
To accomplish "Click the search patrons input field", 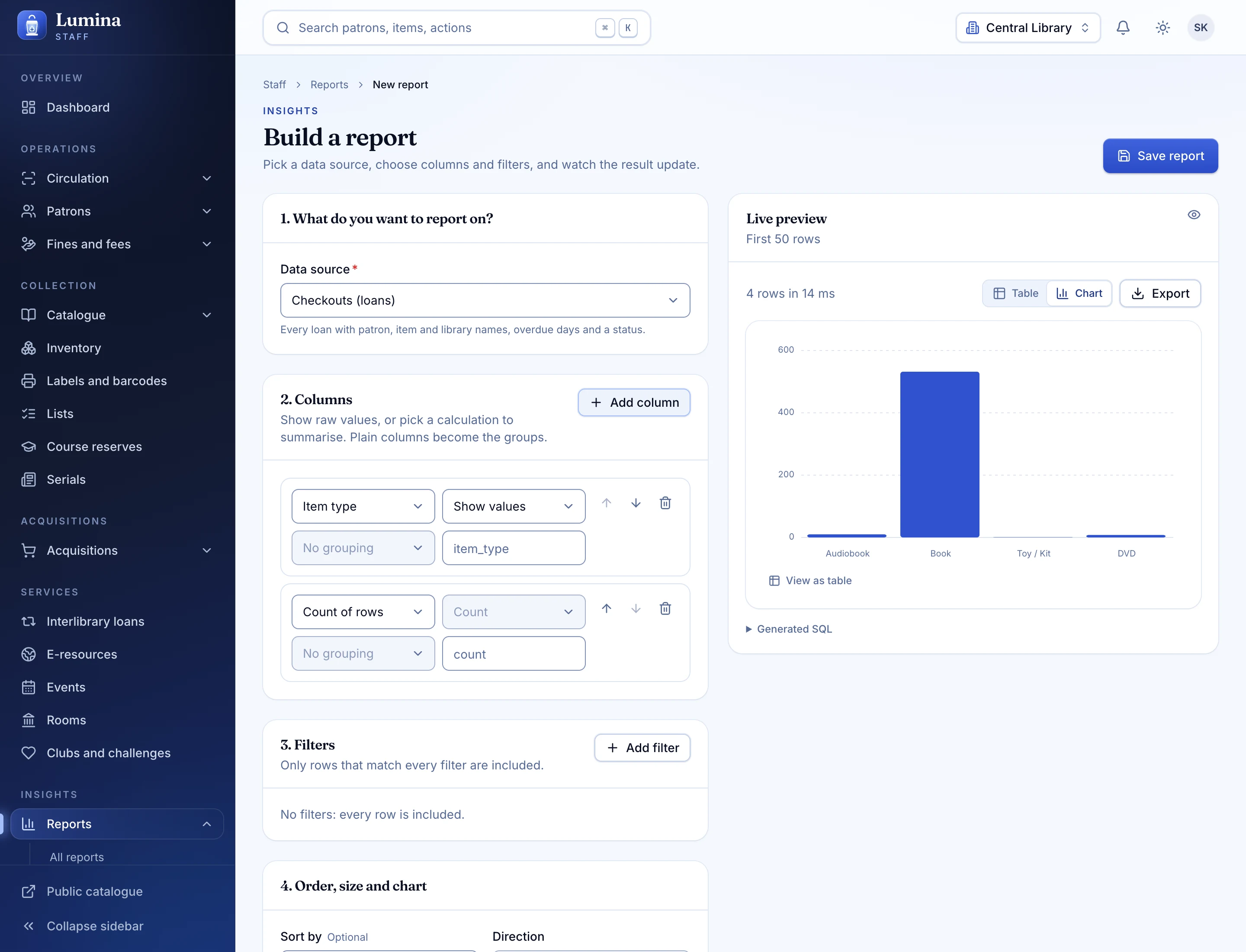I will tap(456, 28).
